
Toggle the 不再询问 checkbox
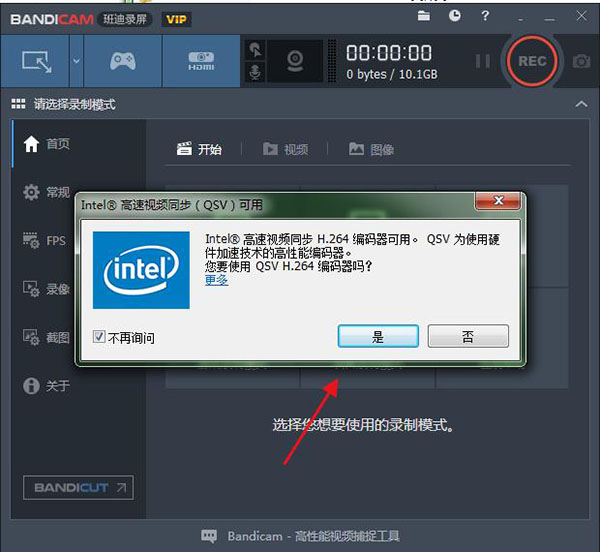tap(99, 337)
